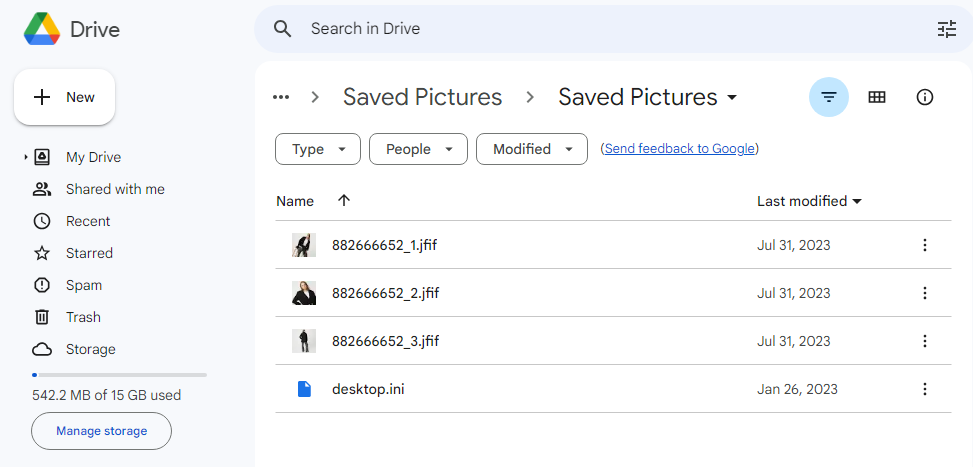Open the Recent section
This screenshot has height=467, width=973.
tap(87, 221)
